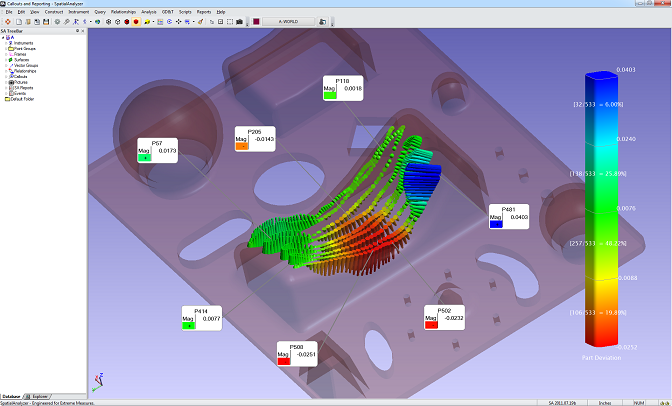Pin the SA TreeBar panel
The height and width of the screenshot is (406, 672).
tap(78, 31)
